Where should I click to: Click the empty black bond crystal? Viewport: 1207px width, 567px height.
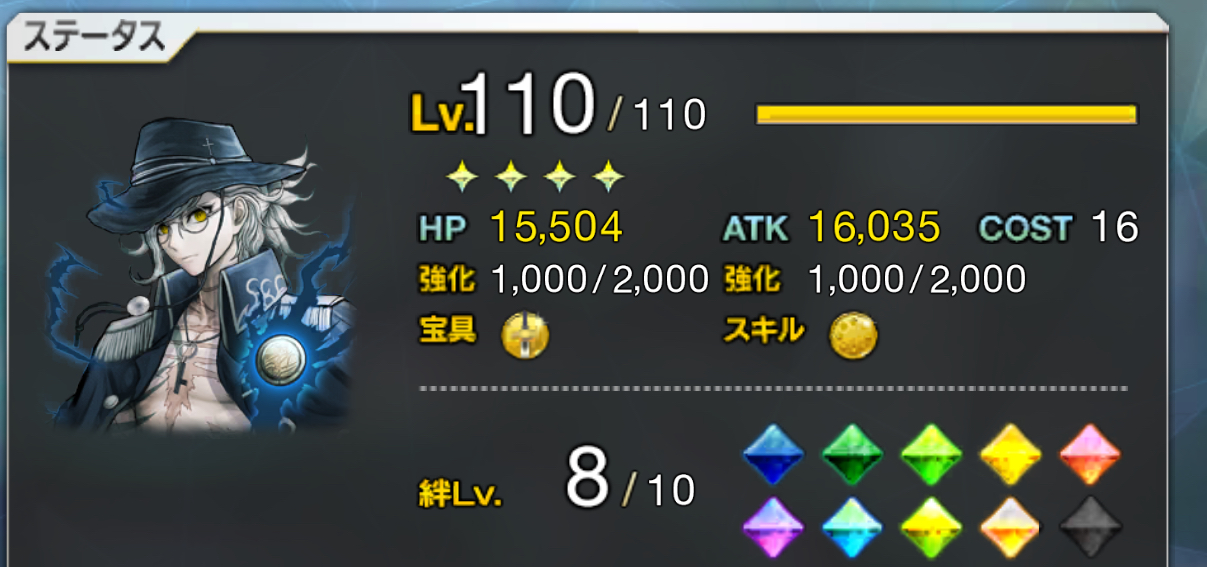click(x=1089, y=527)
